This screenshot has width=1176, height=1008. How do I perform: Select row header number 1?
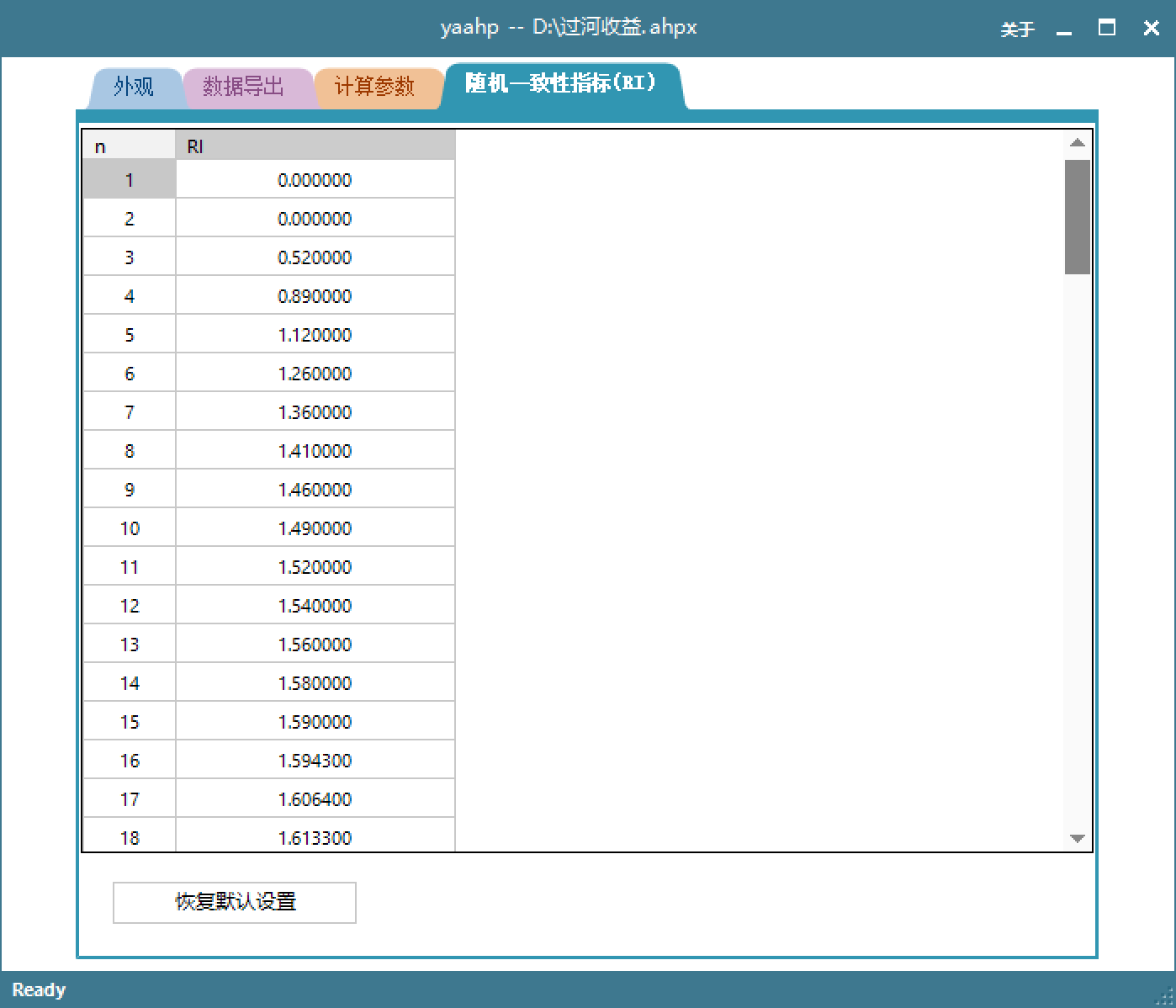(129, 180)
